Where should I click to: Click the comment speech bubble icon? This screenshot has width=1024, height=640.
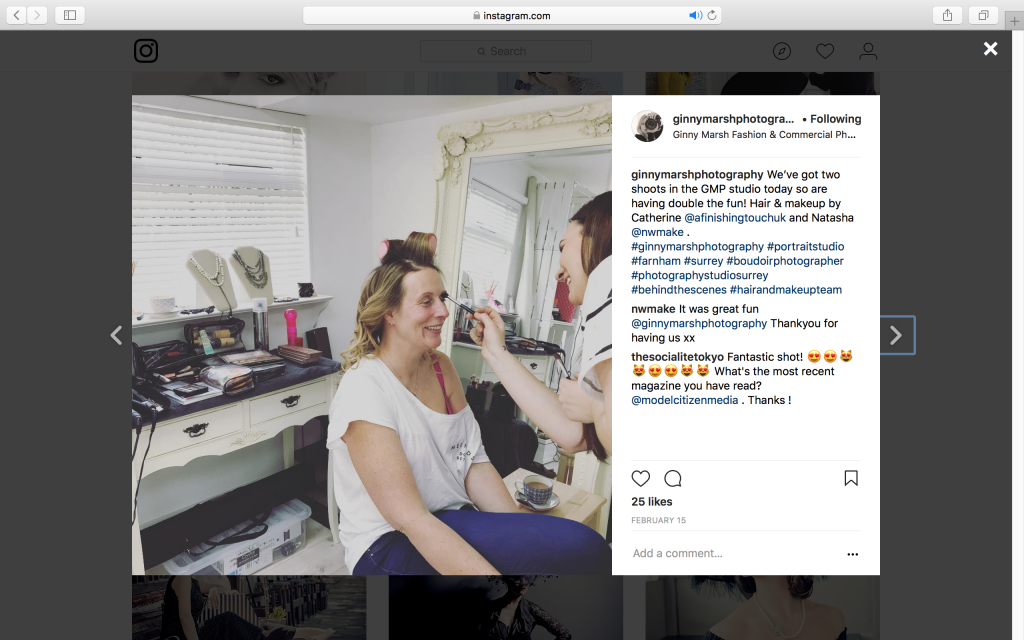click(x=673, y=479)
